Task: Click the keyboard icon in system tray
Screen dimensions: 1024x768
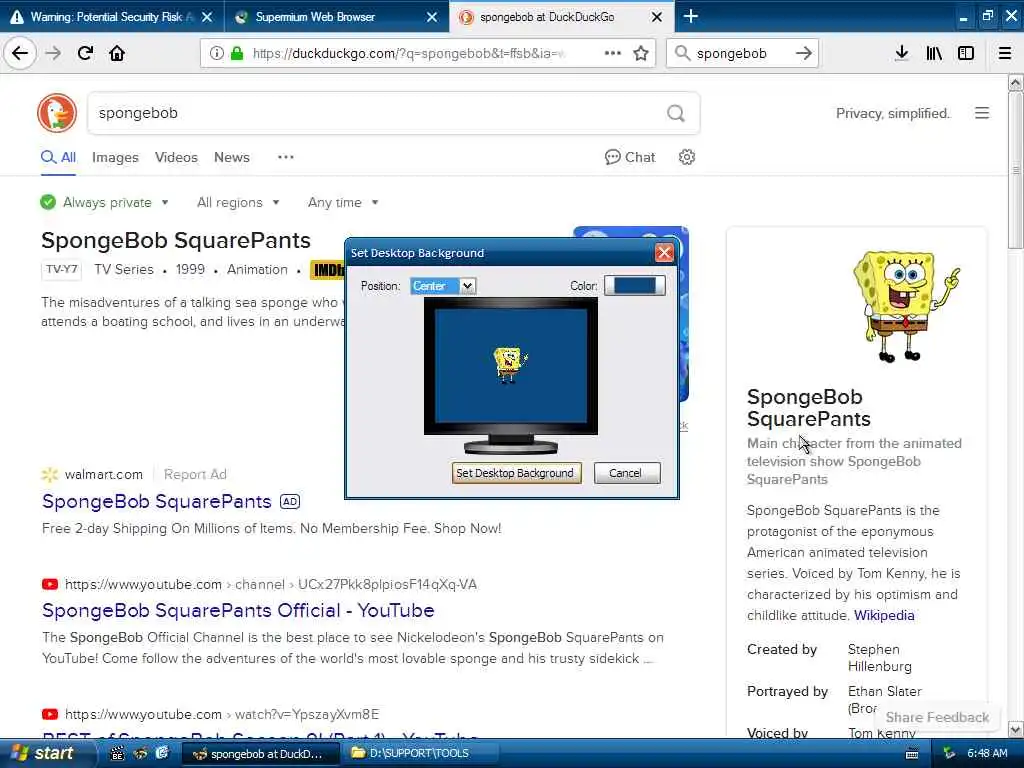Action: [912, 754]
